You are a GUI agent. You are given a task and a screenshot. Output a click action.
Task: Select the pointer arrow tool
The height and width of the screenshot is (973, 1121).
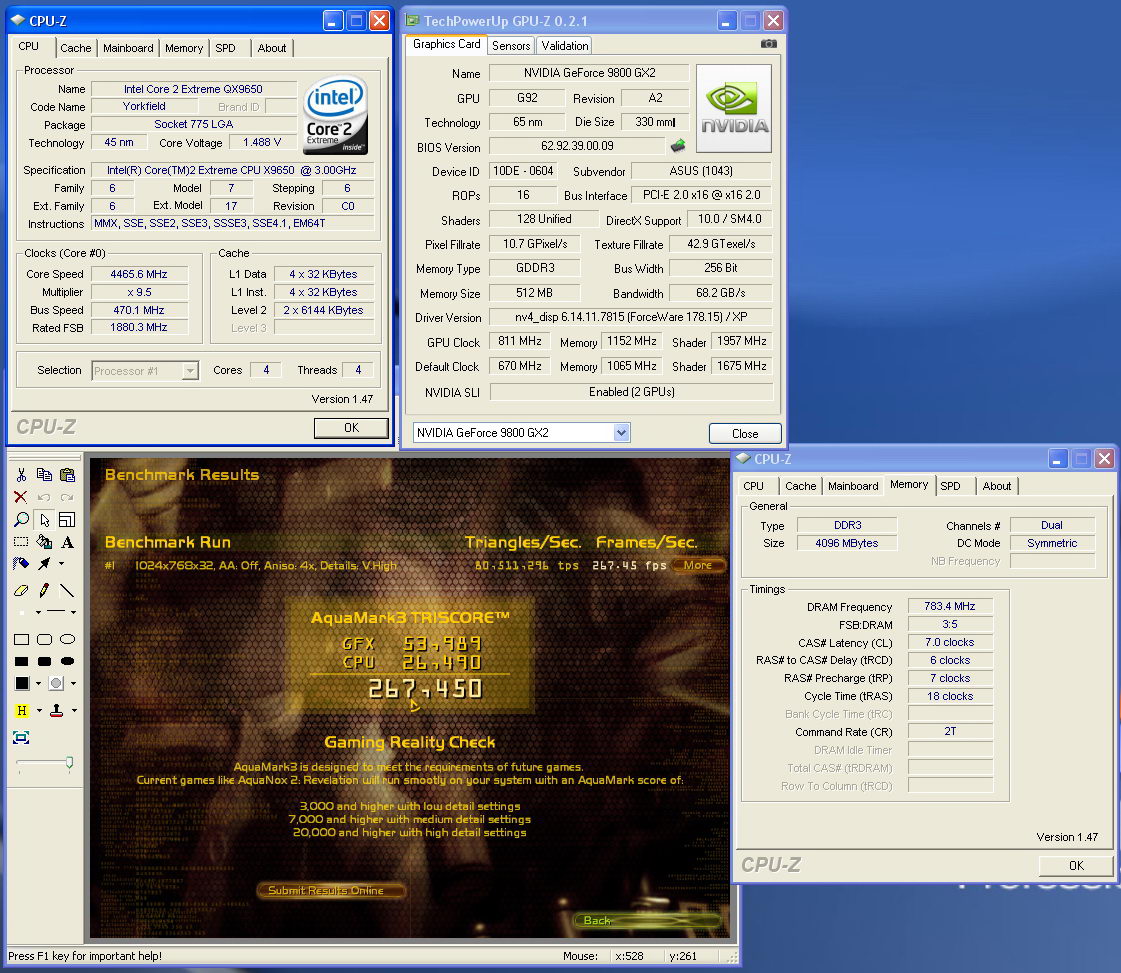click(44, 520)
